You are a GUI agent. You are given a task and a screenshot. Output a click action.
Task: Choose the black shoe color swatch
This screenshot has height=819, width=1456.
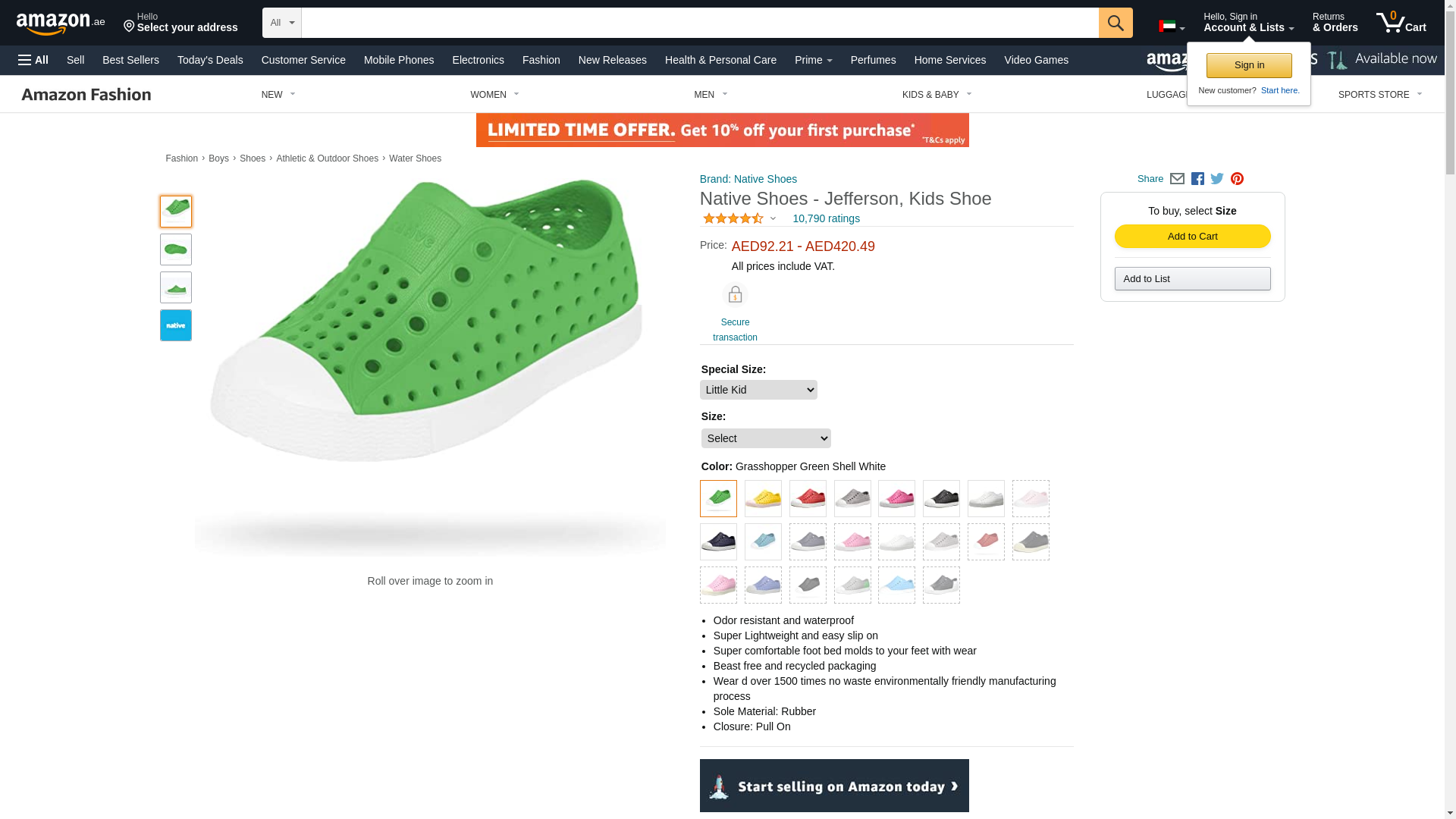941,498
